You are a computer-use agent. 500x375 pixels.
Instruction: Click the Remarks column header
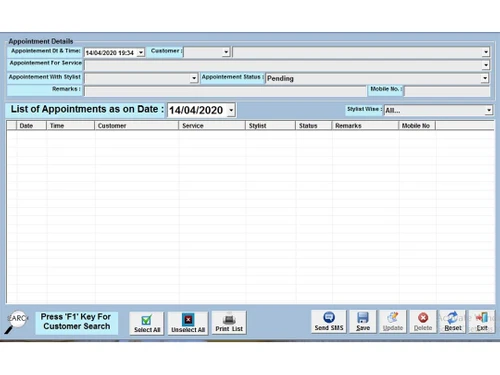pyautogui.click(x=365, y=126)
